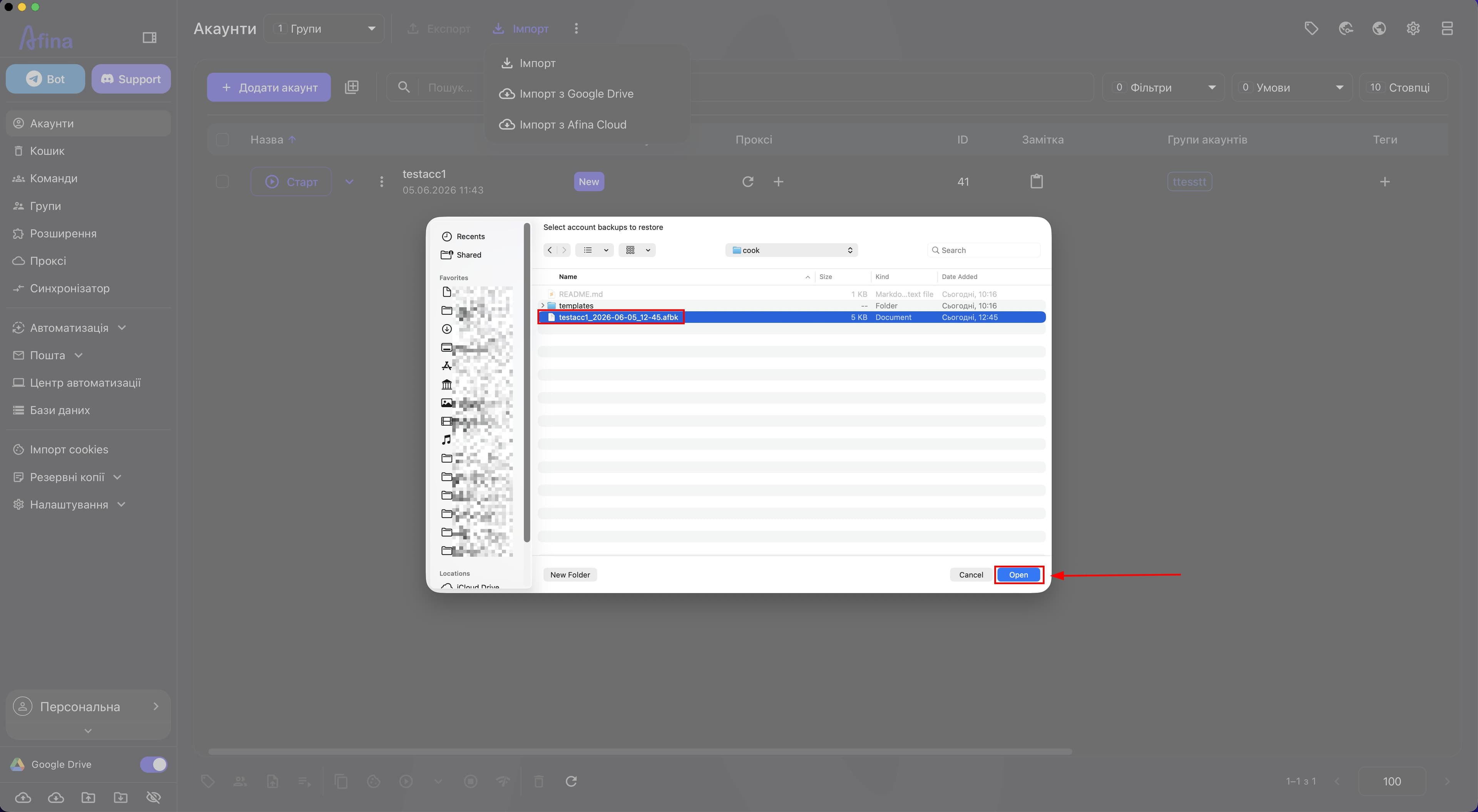Click the hidden eye icon at bottom left
Viewport: 1478px width, 812px height.
(153, 797)
